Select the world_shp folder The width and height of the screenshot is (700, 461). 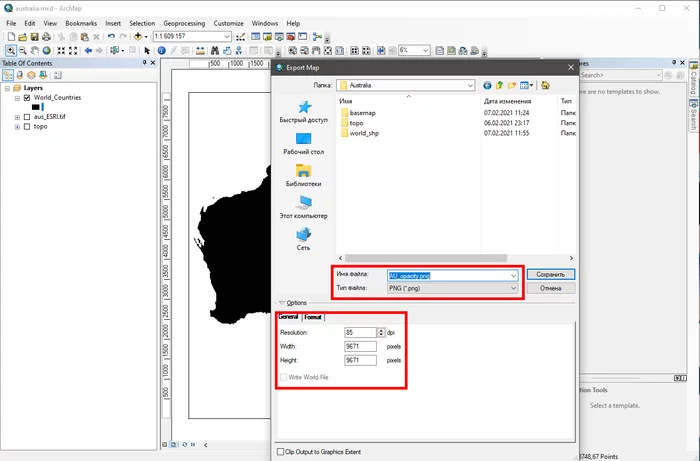click(360, 133)
